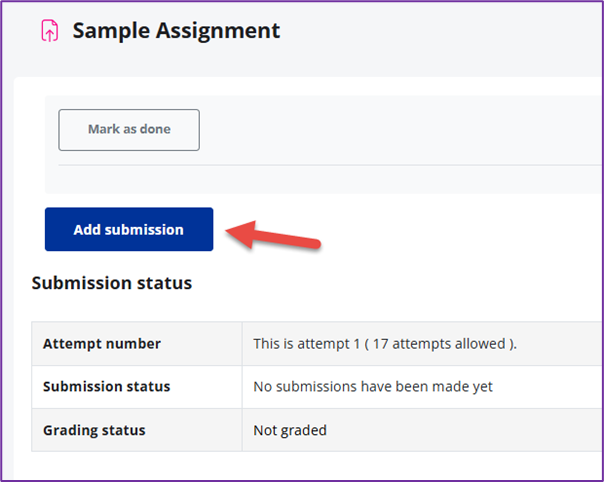Click the Add submission button
The image size is (604, 482).
pos(129,229)
